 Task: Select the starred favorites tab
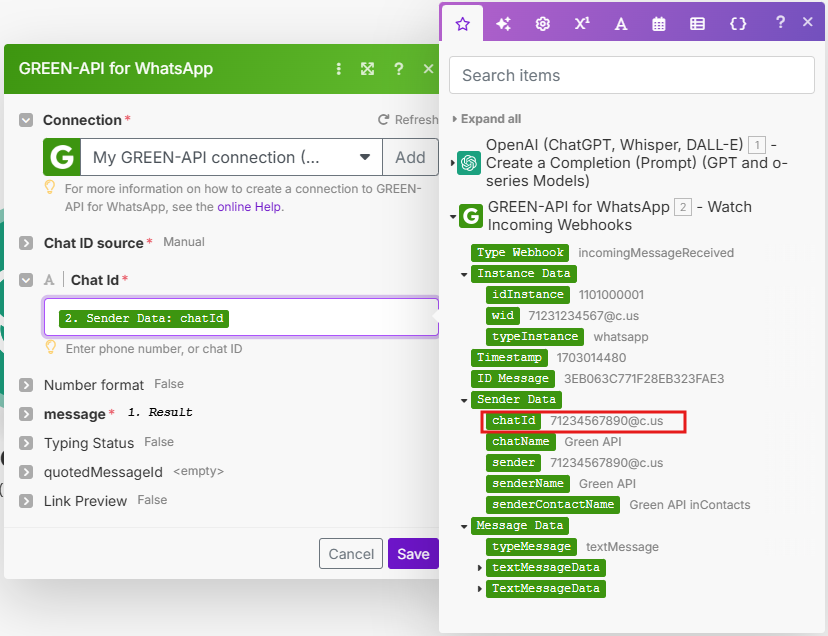(462, 23)
